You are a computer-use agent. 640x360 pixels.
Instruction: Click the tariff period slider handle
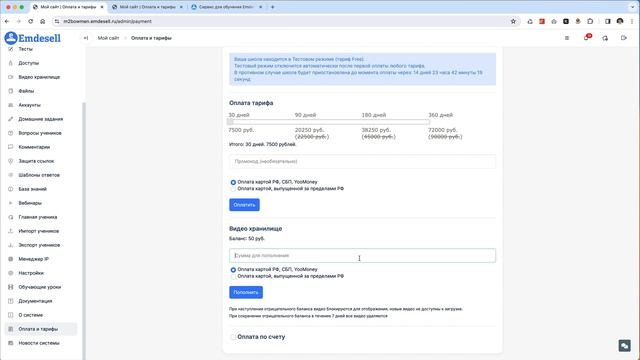[x=230, y=122]
